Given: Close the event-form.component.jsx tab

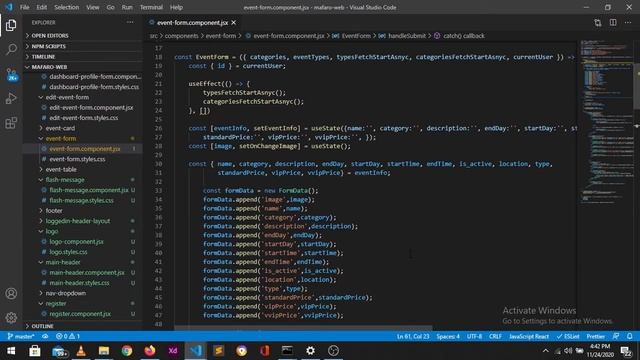Looking at the screenshot, I should click(233, 23).
